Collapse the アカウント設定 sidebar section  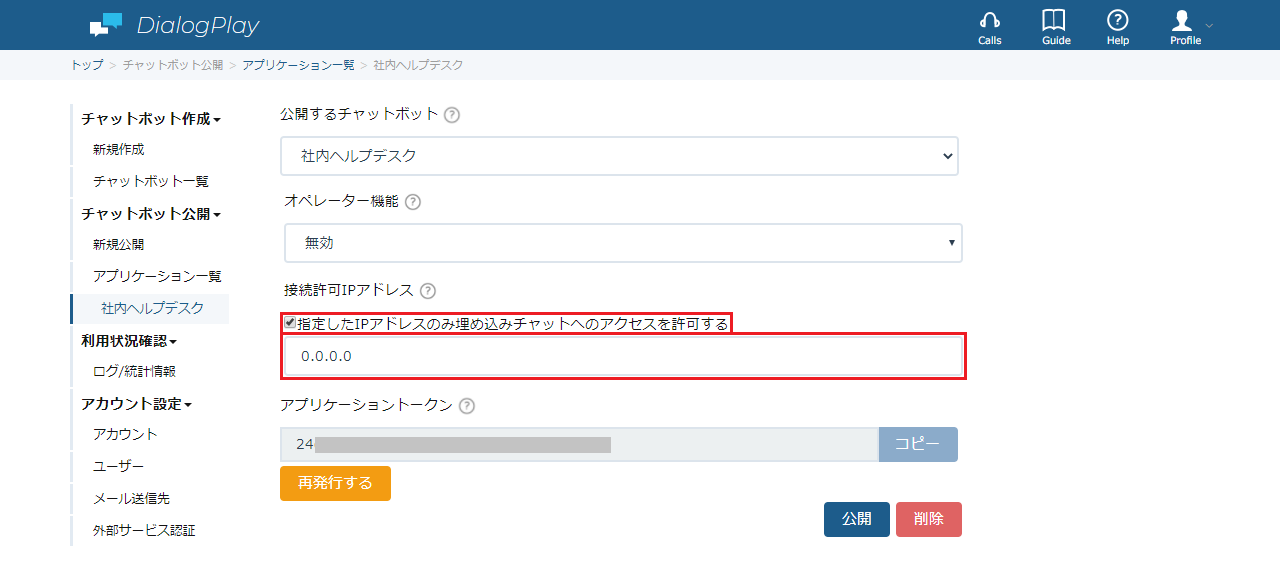pos(137,404)
